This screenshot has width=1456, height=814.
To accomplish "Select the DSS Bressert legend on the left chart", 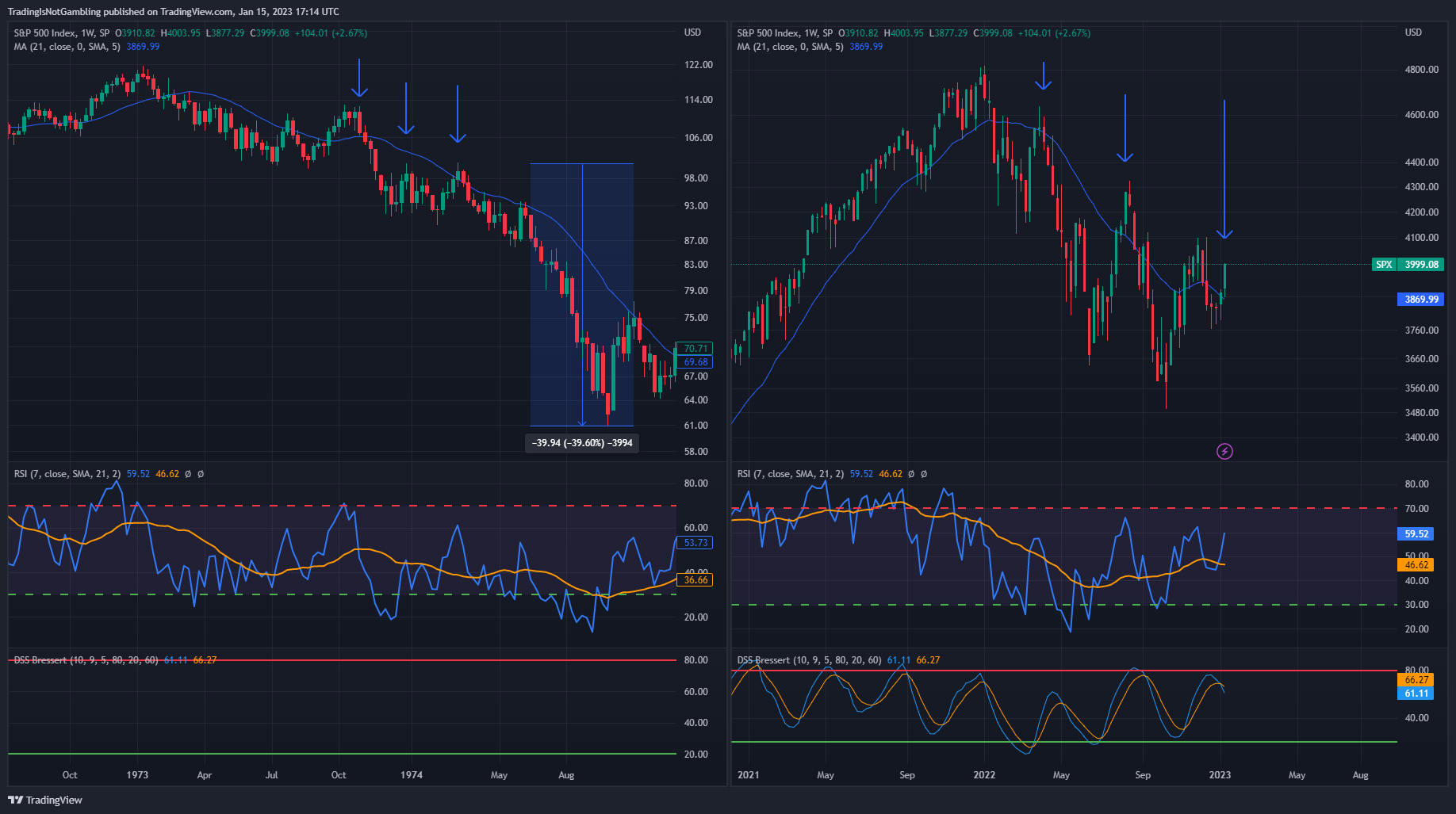I will click(x=86, y=660).
